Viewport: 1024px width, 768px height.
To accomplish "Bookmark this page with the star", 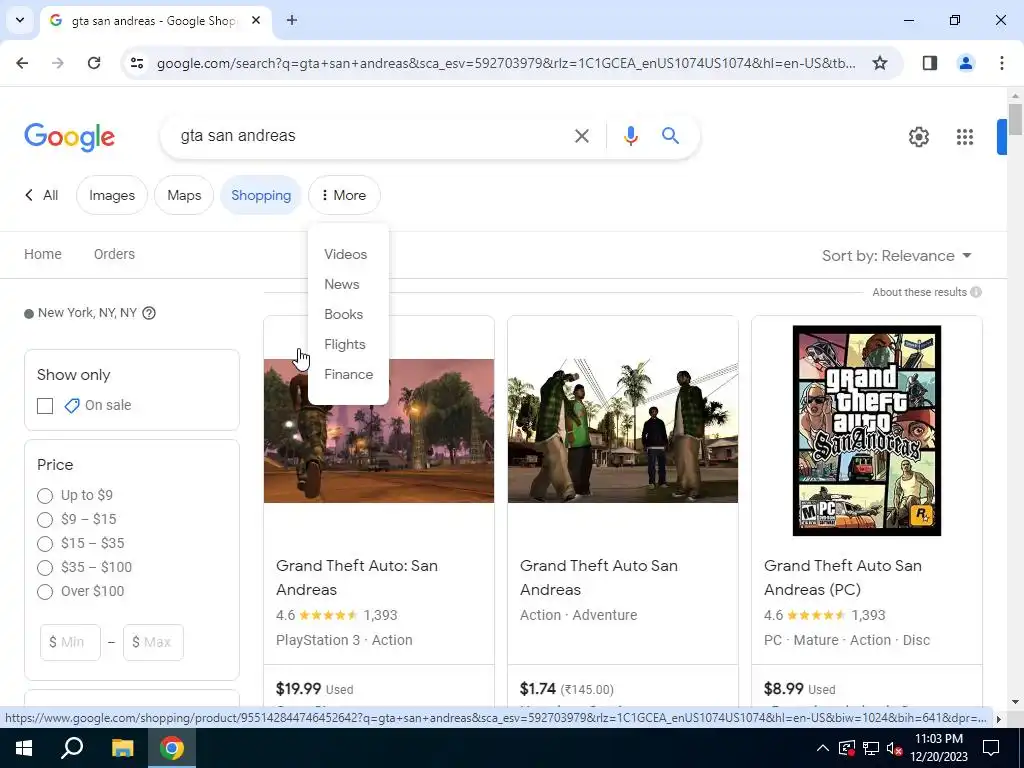I will (880, 63).
